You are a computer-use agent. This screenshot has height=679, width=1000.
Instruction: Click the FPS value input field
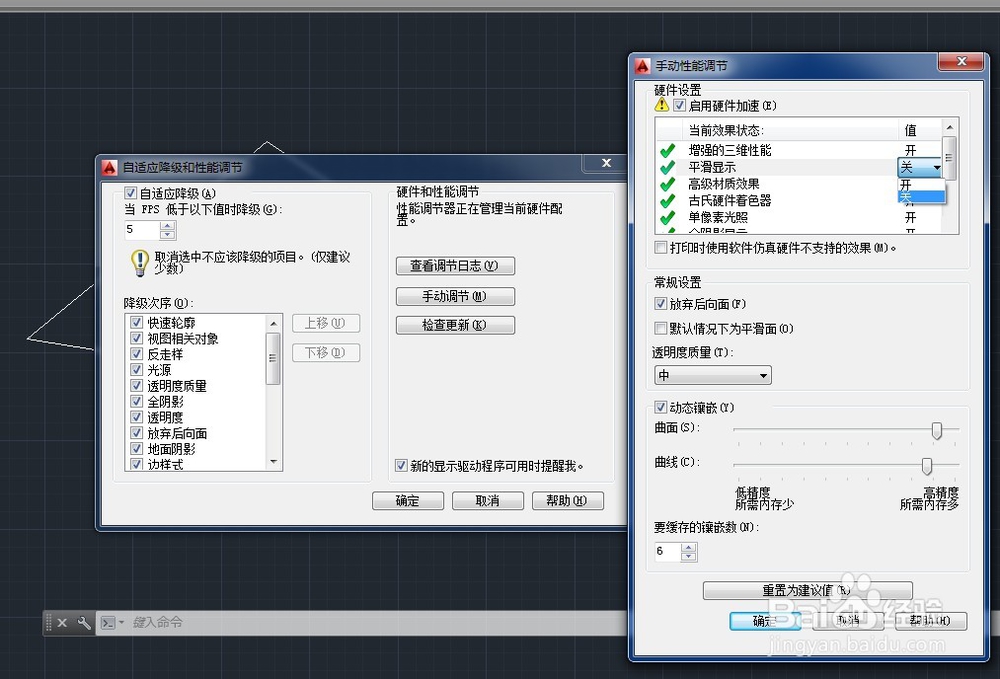coord(142,230)
